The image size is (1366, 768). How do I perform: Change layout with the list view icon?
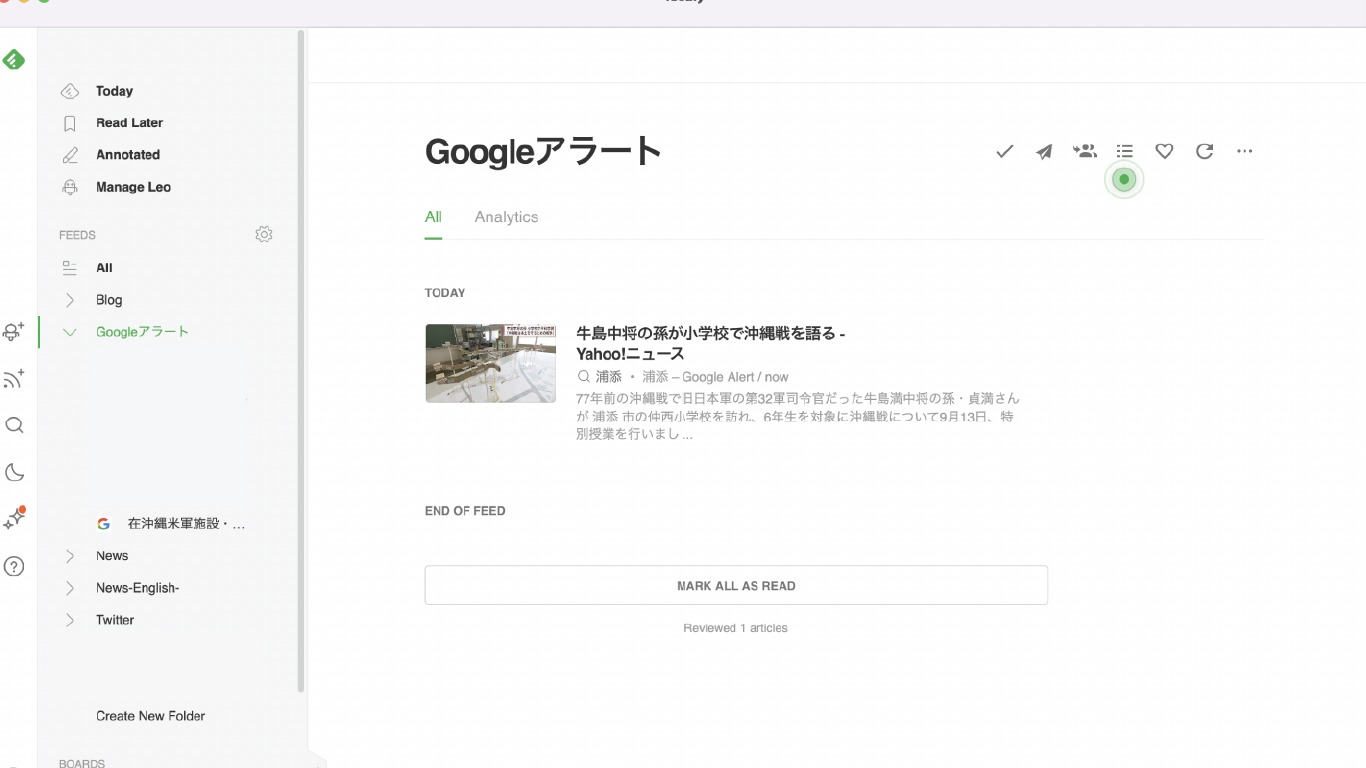pos(1125,151)
